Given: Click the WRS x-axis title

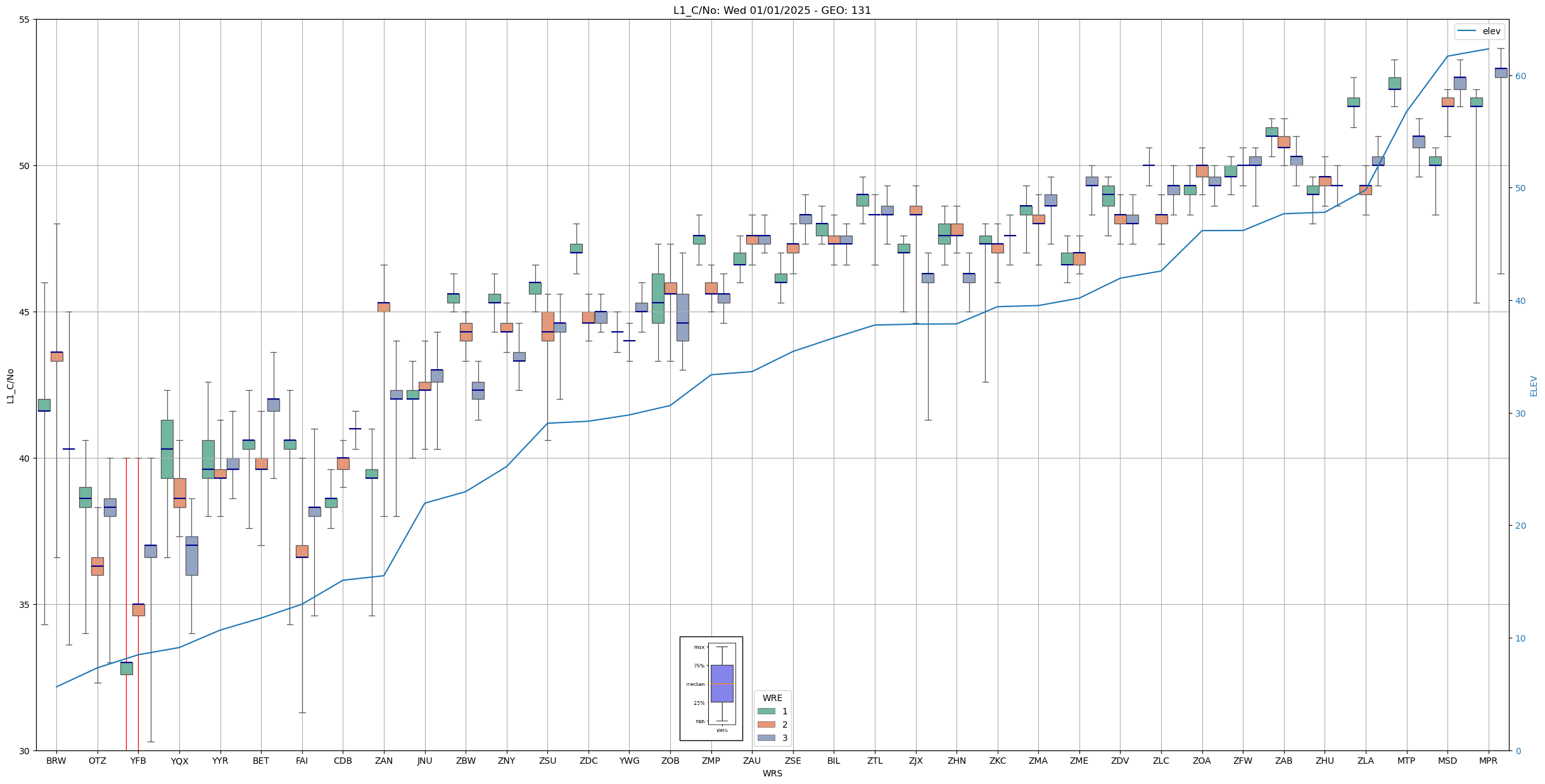Looking at the screenshot, I should tap(772, 773).
